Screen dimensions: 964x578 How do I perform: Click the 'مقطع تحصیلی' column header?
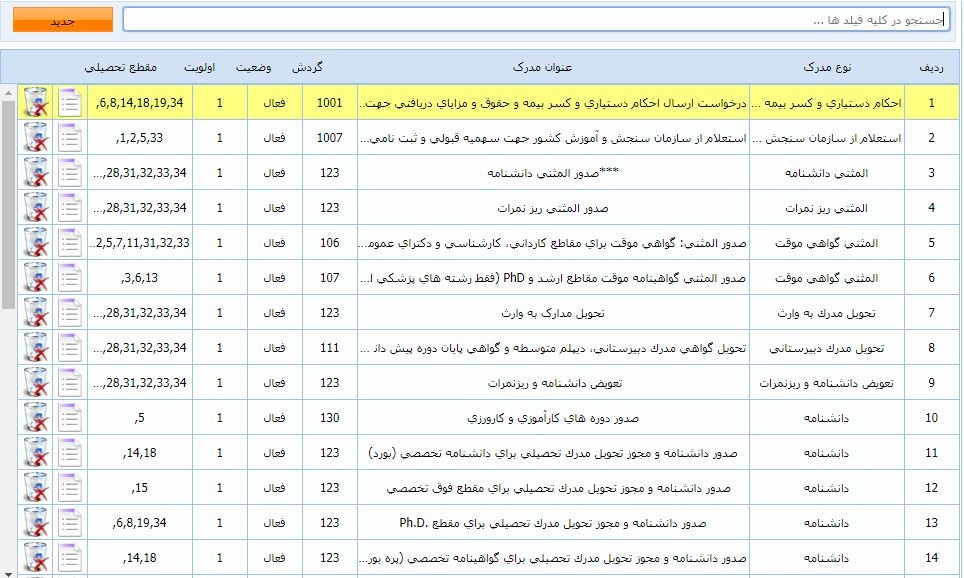coord(121,67)
